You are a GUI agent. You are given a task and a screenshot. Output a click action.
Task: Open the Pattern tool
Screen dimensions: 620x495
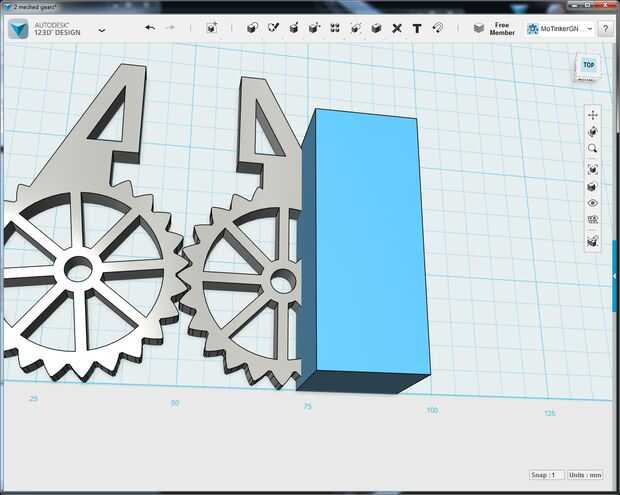point(334,28)
